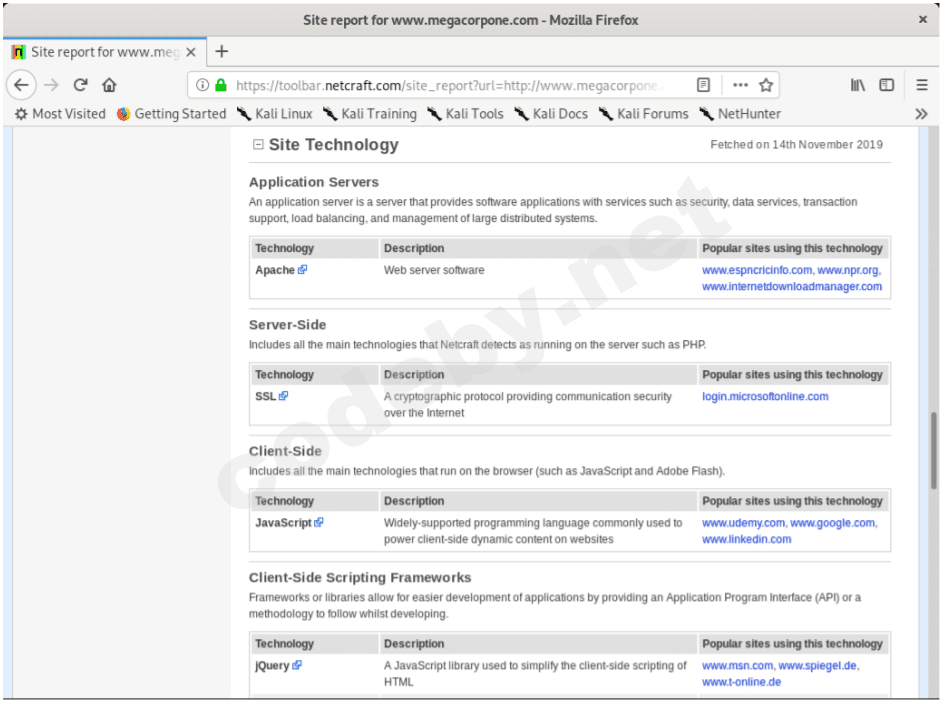Open www.google.com link
Image resolution: width=943 pixels, height=704 pixels.
(x=832, y=523)
